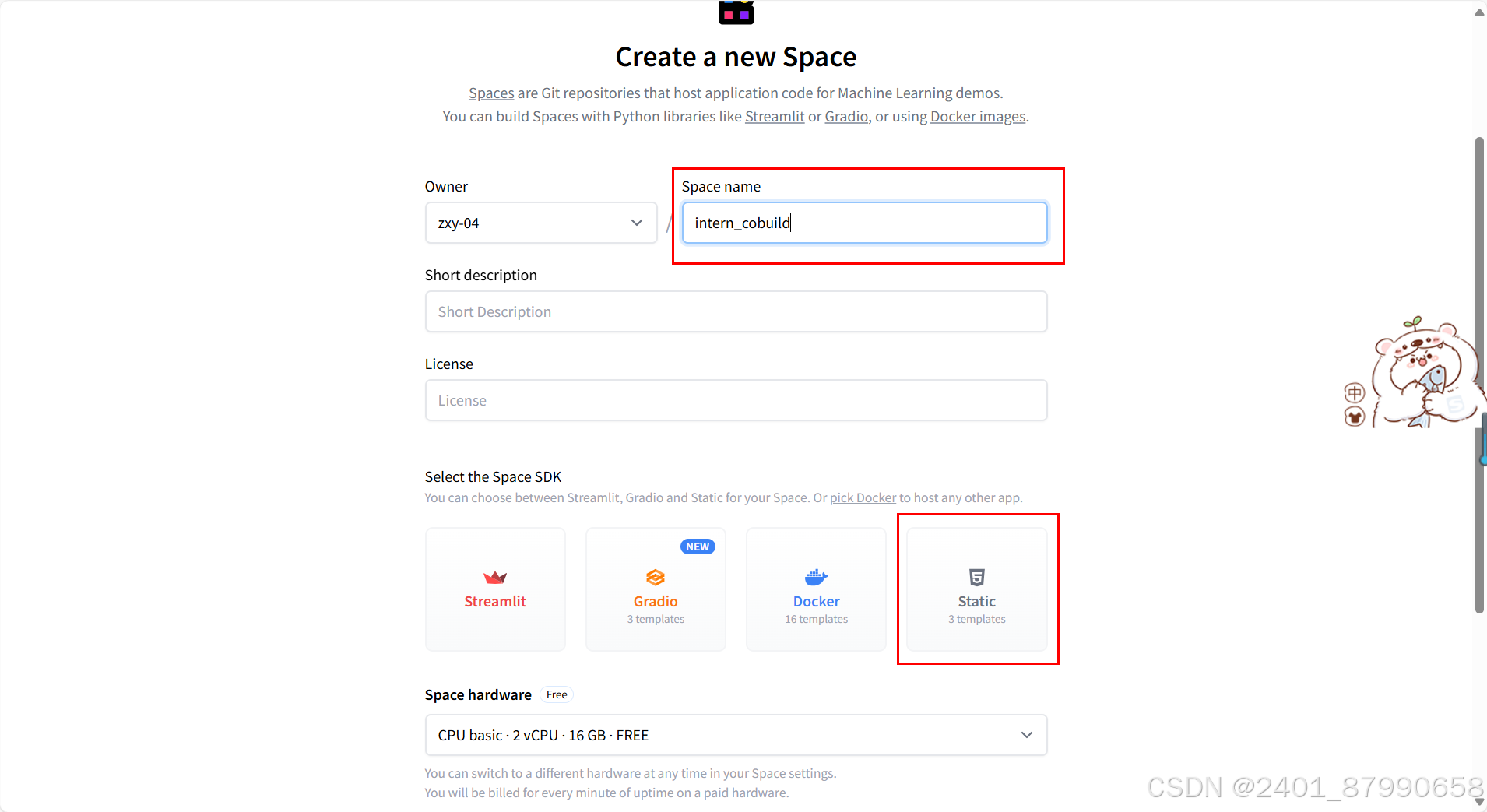Click the 中 input method toggle icon

coord(1355,392)
